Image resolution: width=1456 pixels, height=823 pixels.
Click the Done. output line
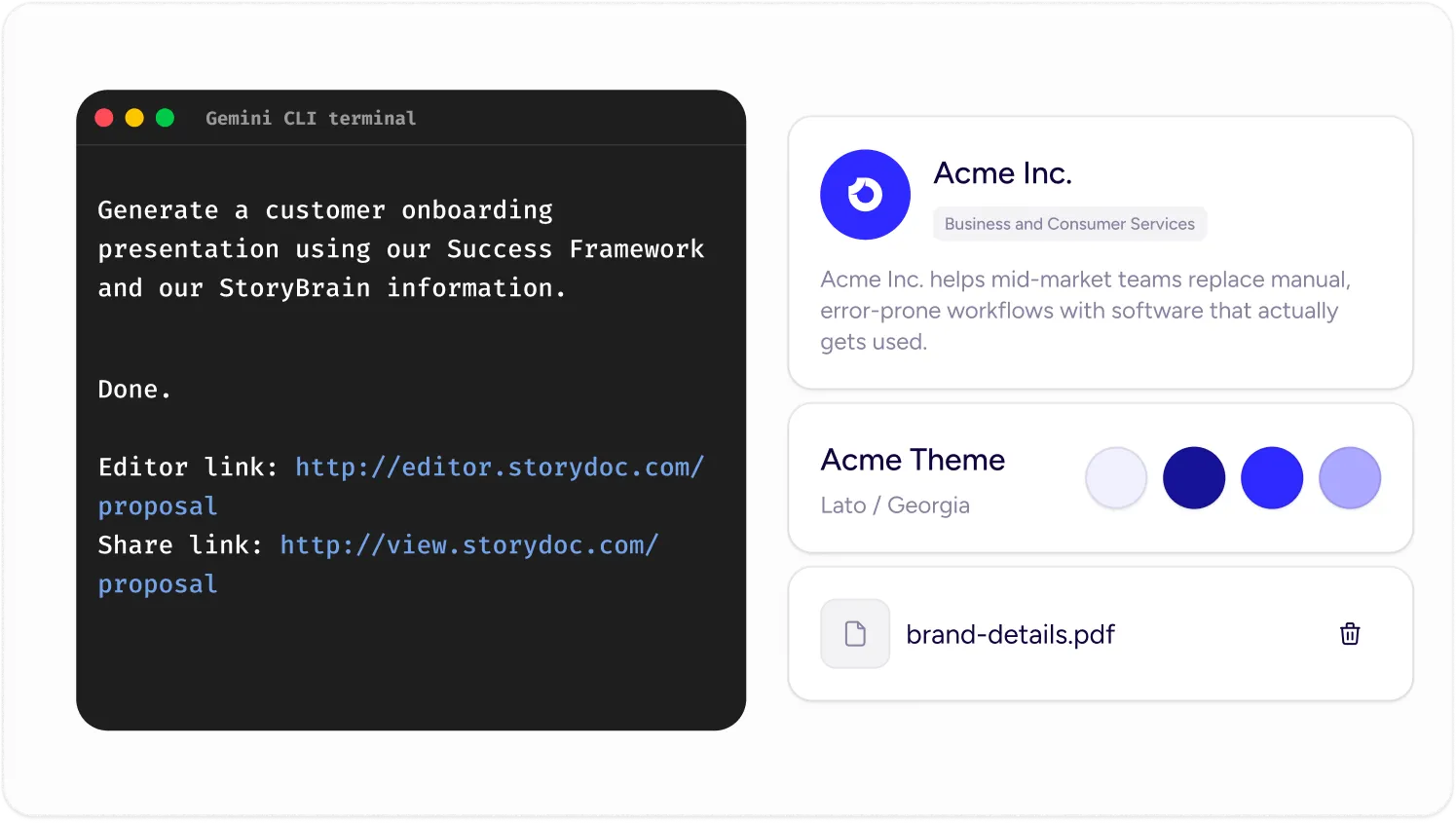(134, 390)
